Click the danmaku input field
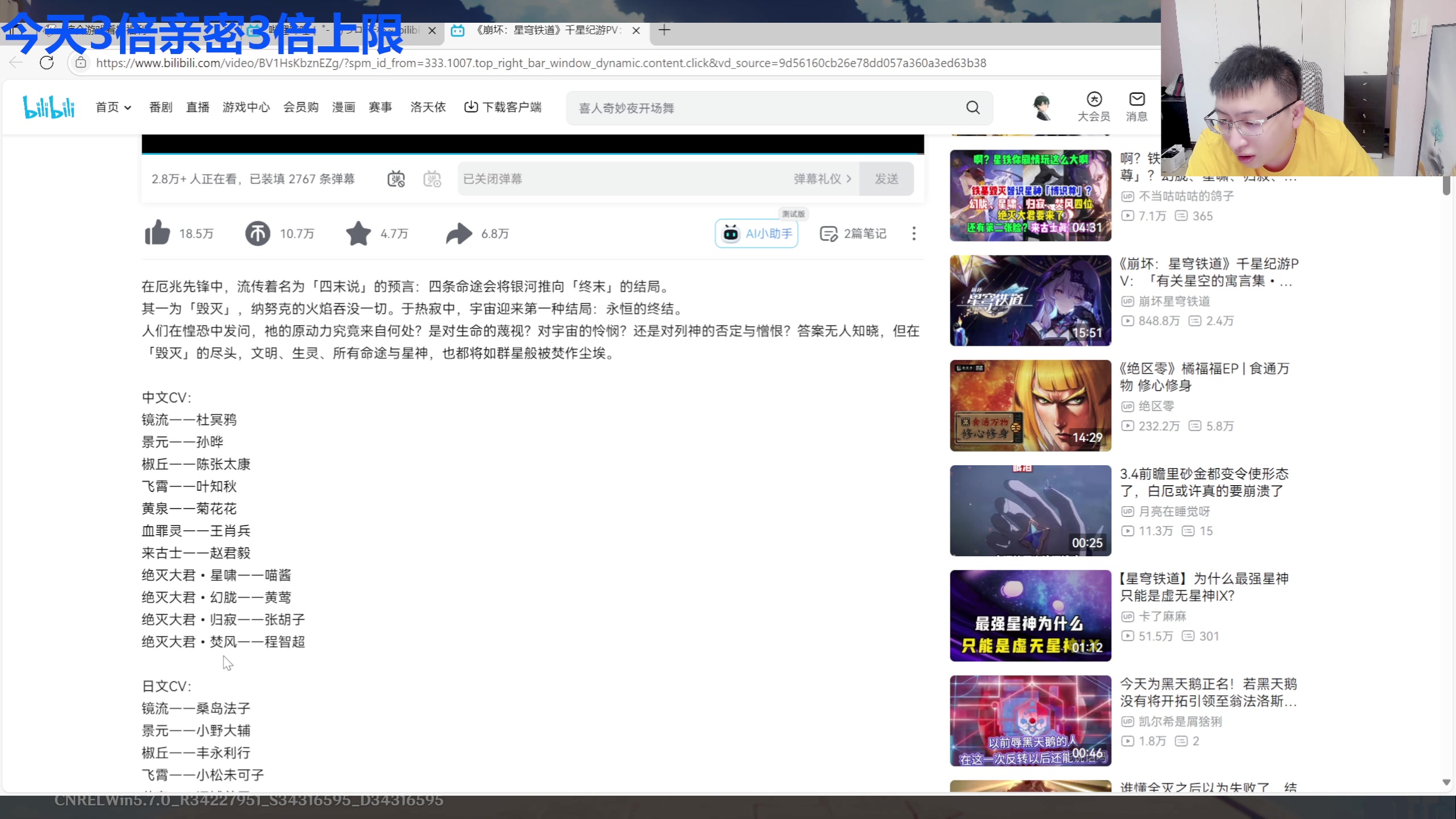 coord(626,179)
